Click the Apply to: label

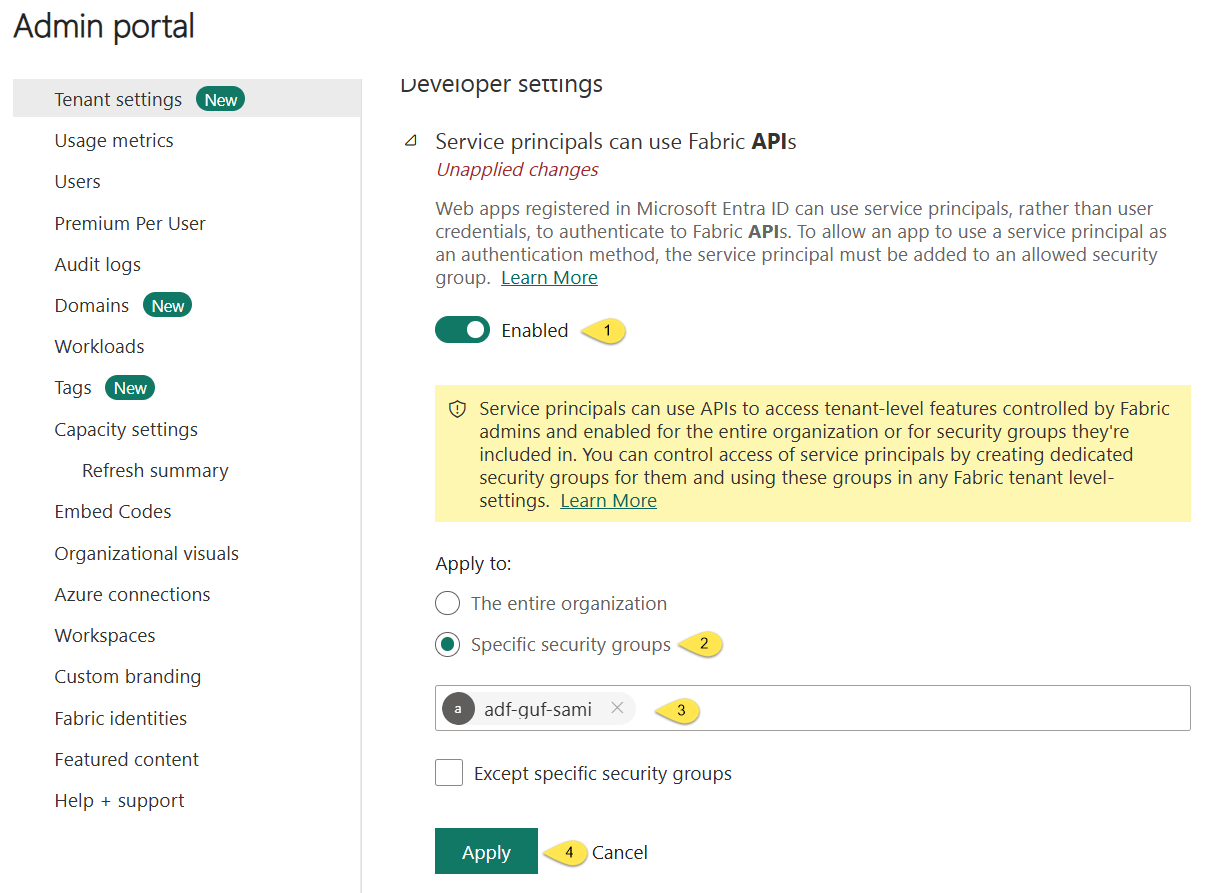click(473, 563)
